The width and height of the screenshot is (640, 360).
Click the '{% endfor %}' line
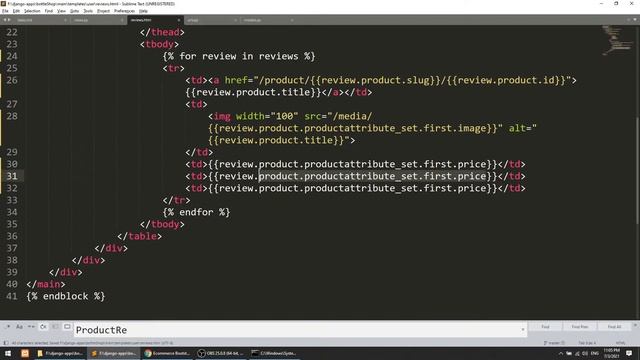(x=196, y=212)
